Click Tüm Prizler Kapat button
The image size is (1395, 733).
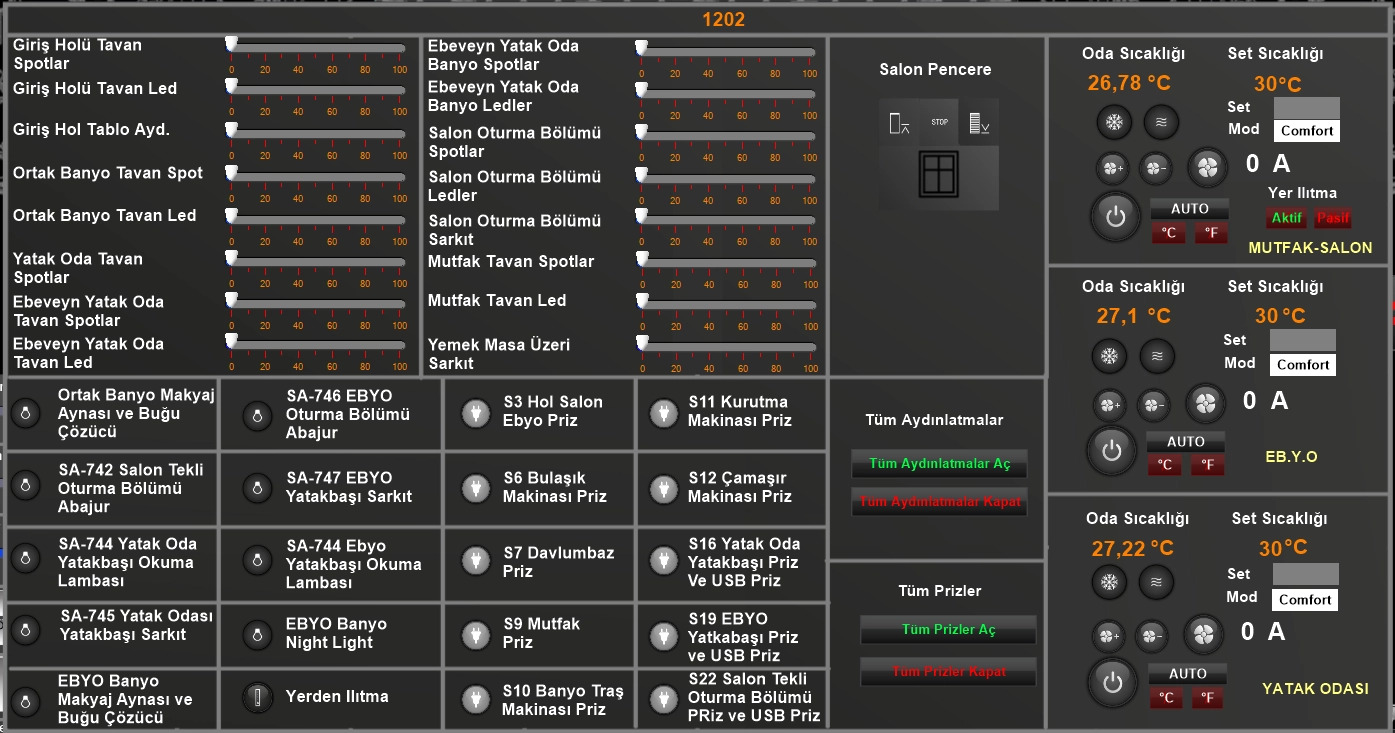coord(948,672)
